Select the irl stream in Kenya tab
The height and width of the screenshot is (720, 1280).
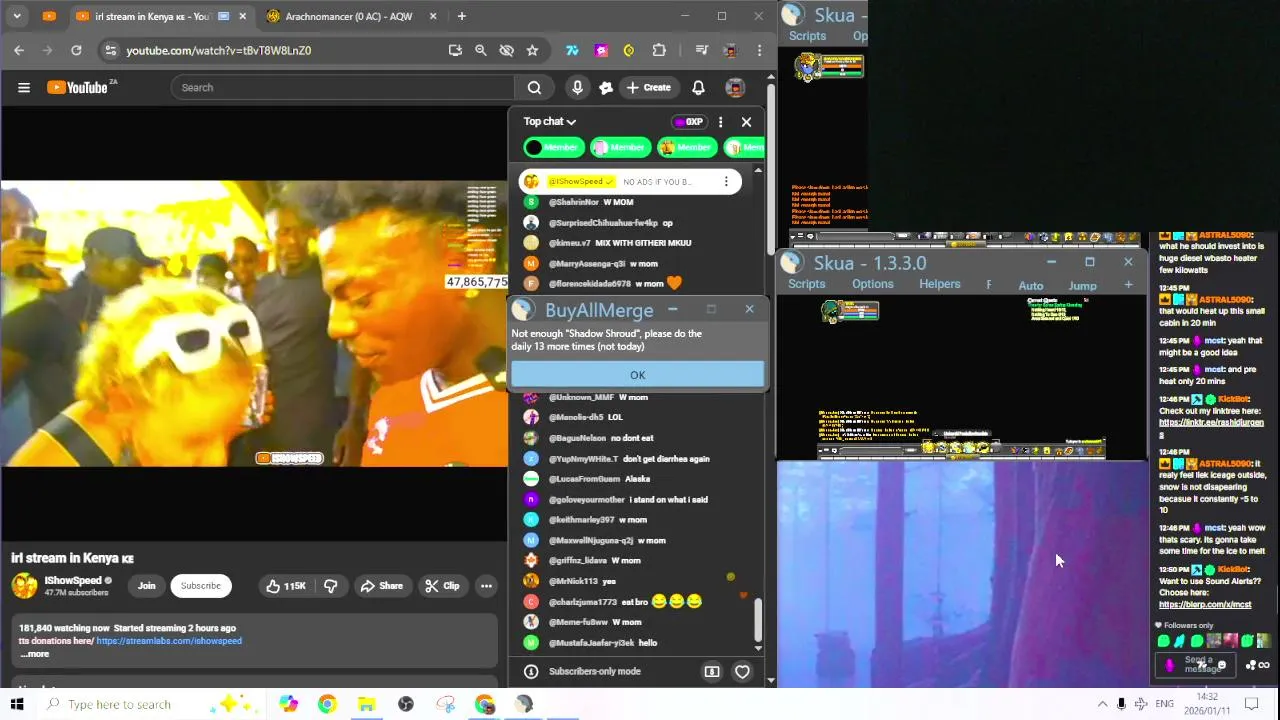[152, 16]
